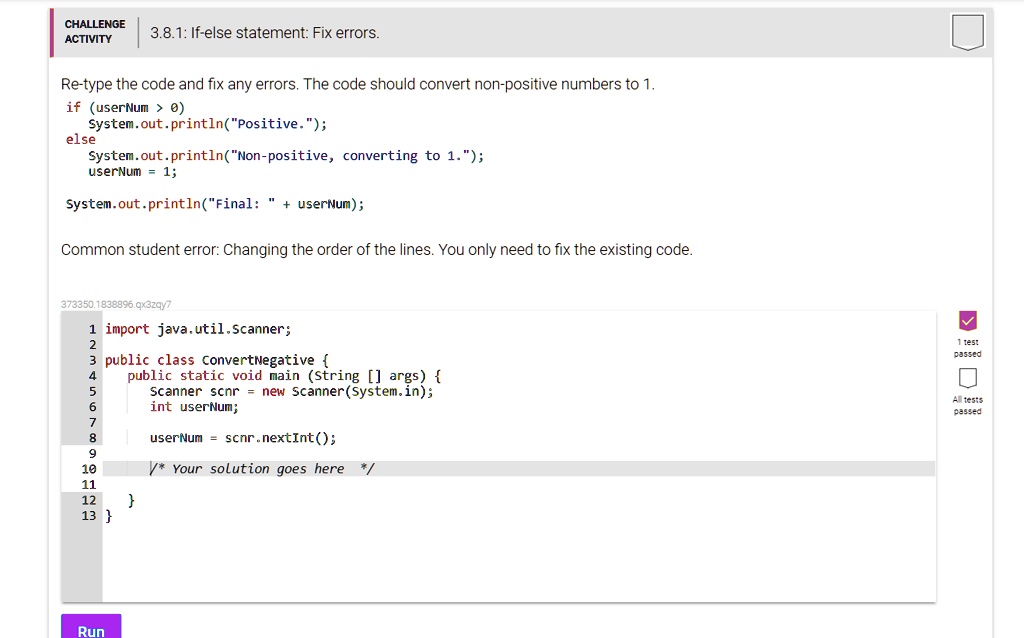The image size is (1024, 638).
Task: Click the 'userNum = scnr.nextInt();' statement
Action: (x=242, y=437)
